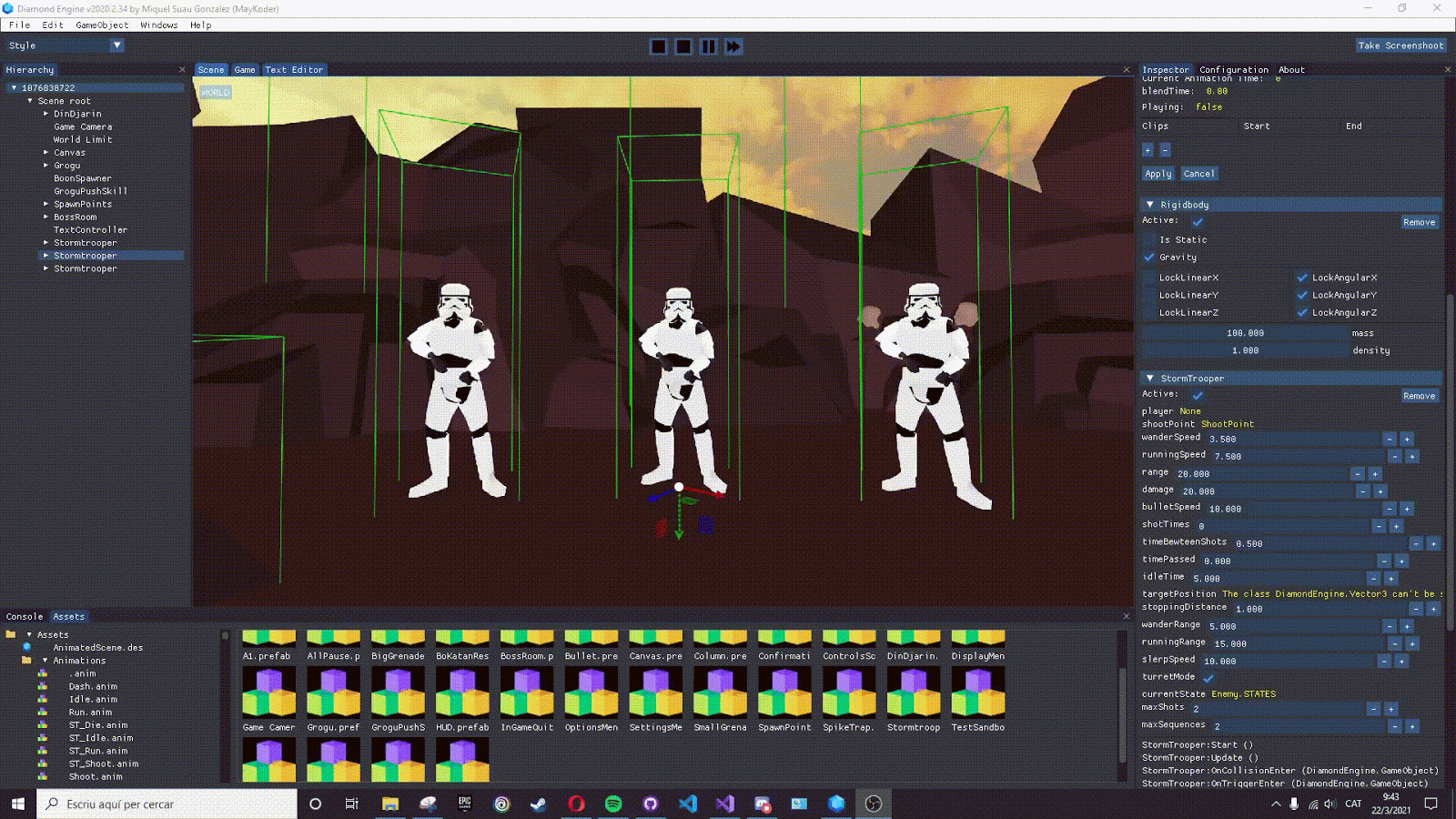Screen dimensions: 1456x819
Task: Click the WORLD gizmo mode button
Action: [216, 93]
